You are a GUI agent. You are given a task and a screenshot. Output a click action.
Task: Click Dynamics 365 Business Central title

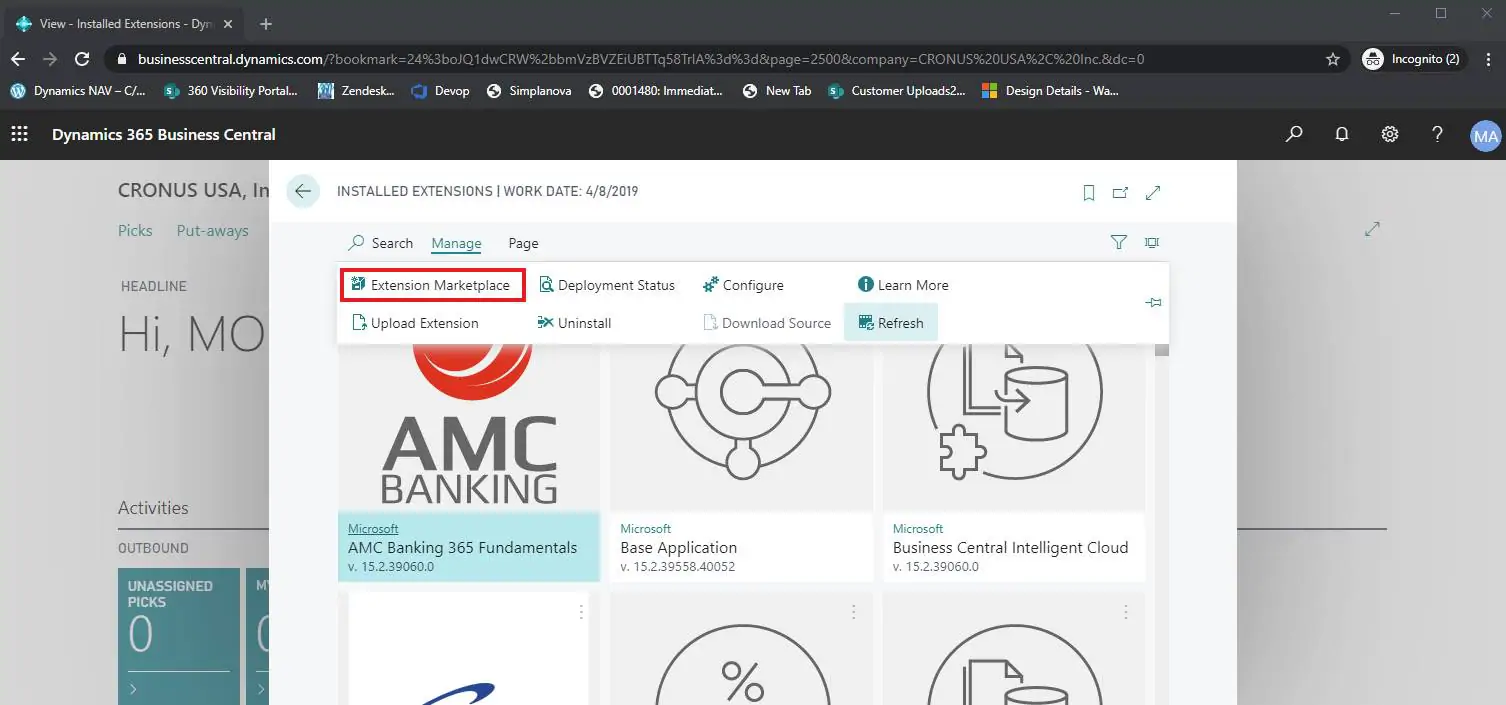point(164,134)
